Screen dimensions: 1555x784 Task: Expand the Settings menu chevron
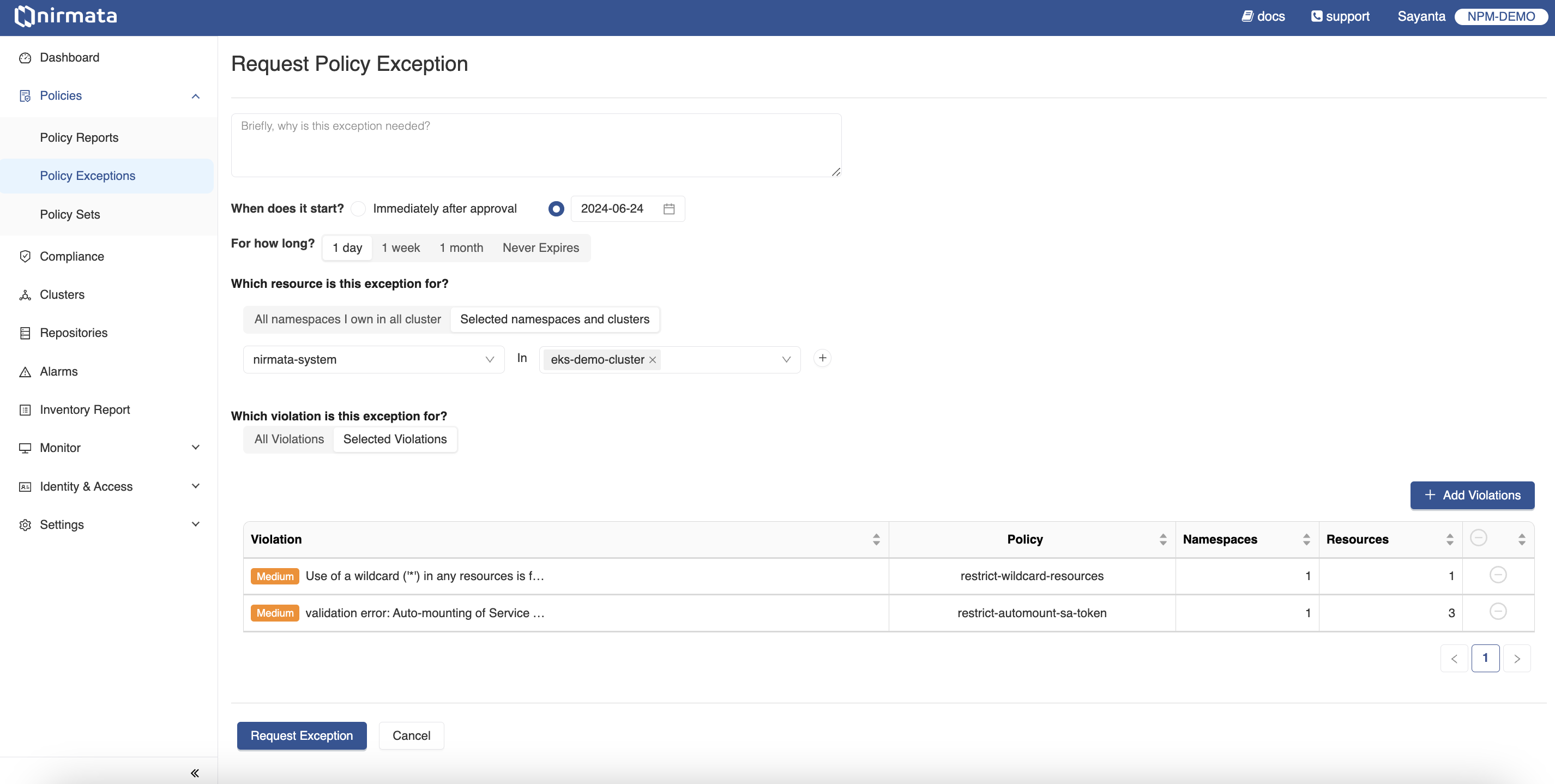coord(196,524)
